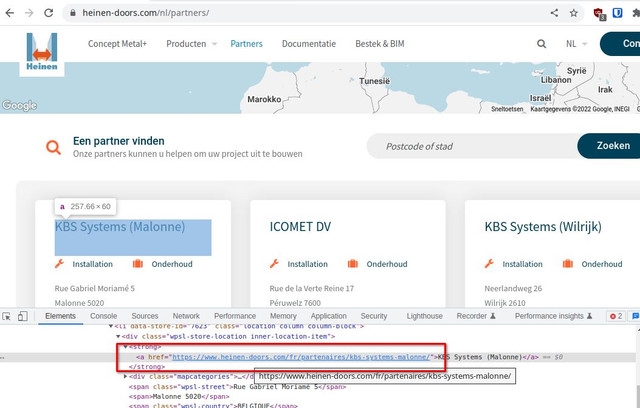
Task: Switch to the Memory tab
Action: pos(283,316)
